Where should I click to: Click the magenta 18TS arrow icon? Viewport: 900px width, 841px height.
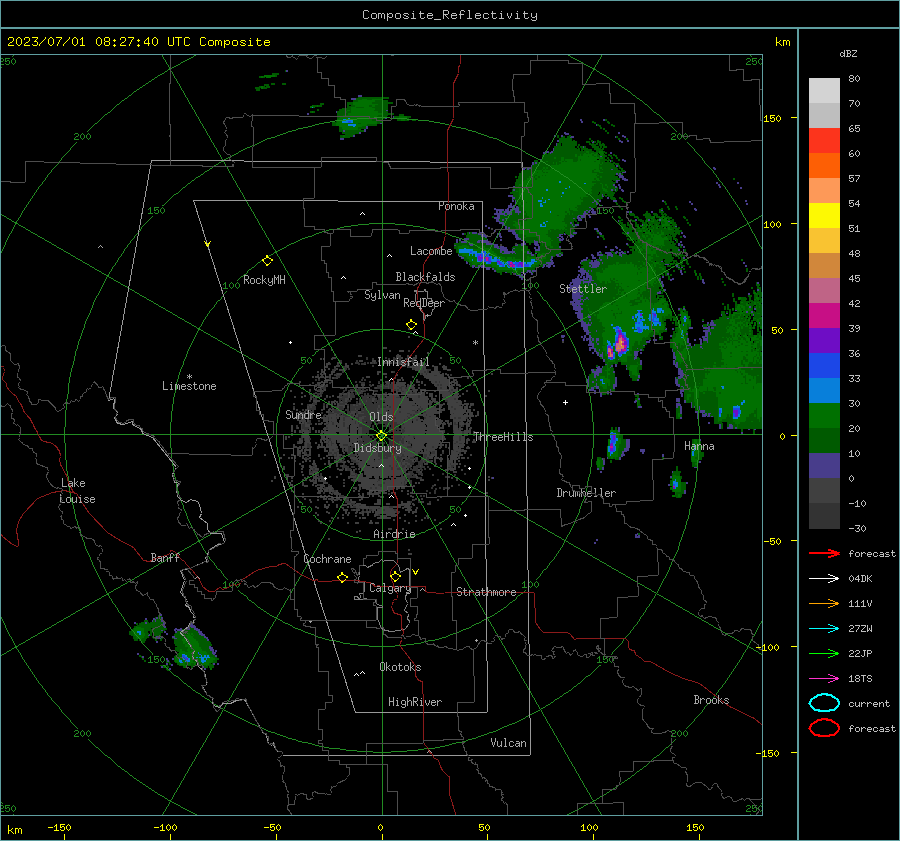824,679
